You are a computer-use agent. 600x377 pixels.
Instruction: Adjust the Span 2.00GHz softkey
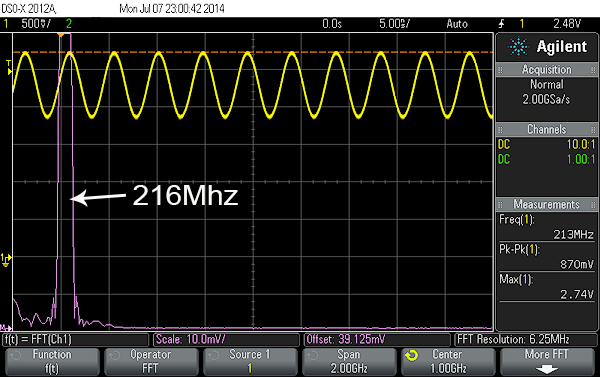tap(349, 361)
